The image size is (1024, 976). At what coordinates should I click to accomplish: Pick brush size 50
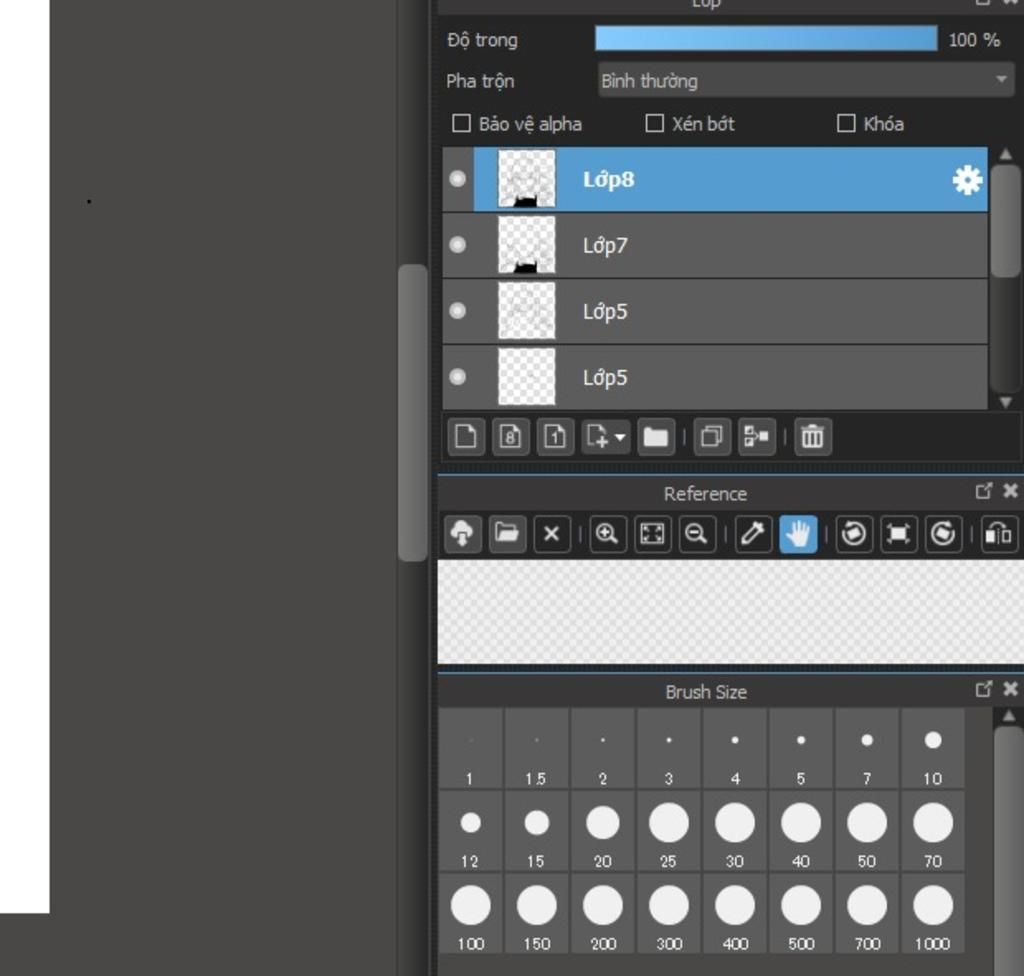(867, 831)
